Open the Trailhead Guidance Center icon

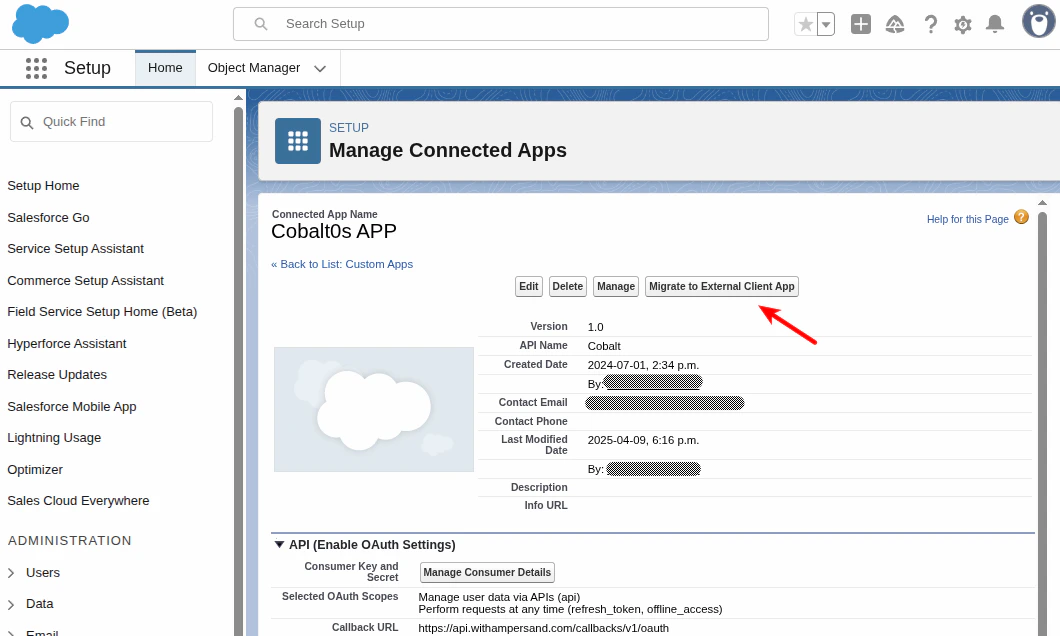point(895,23)
